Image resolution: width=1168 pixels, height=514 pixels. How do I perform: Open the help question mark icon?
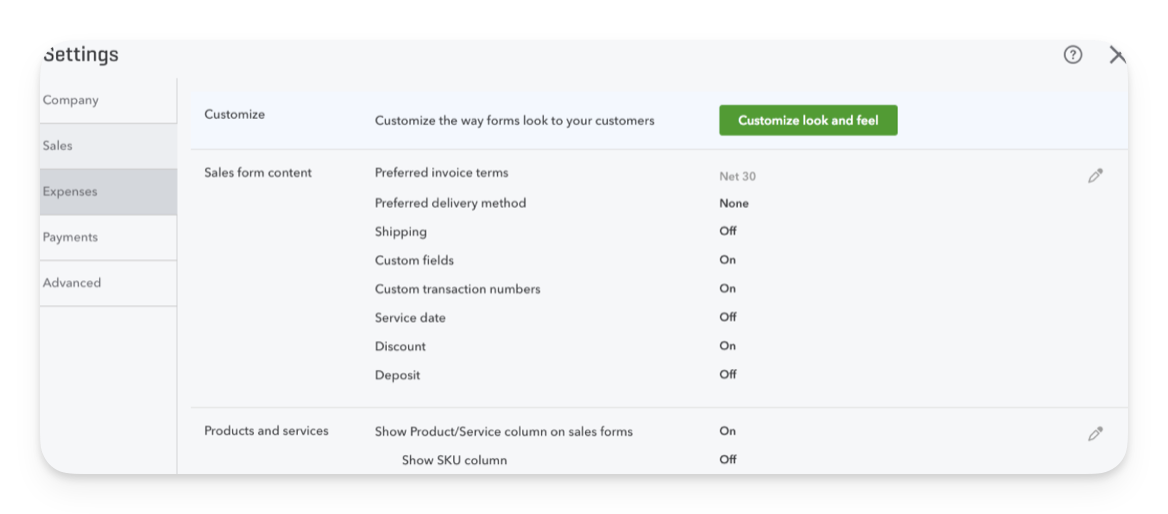1072,54
